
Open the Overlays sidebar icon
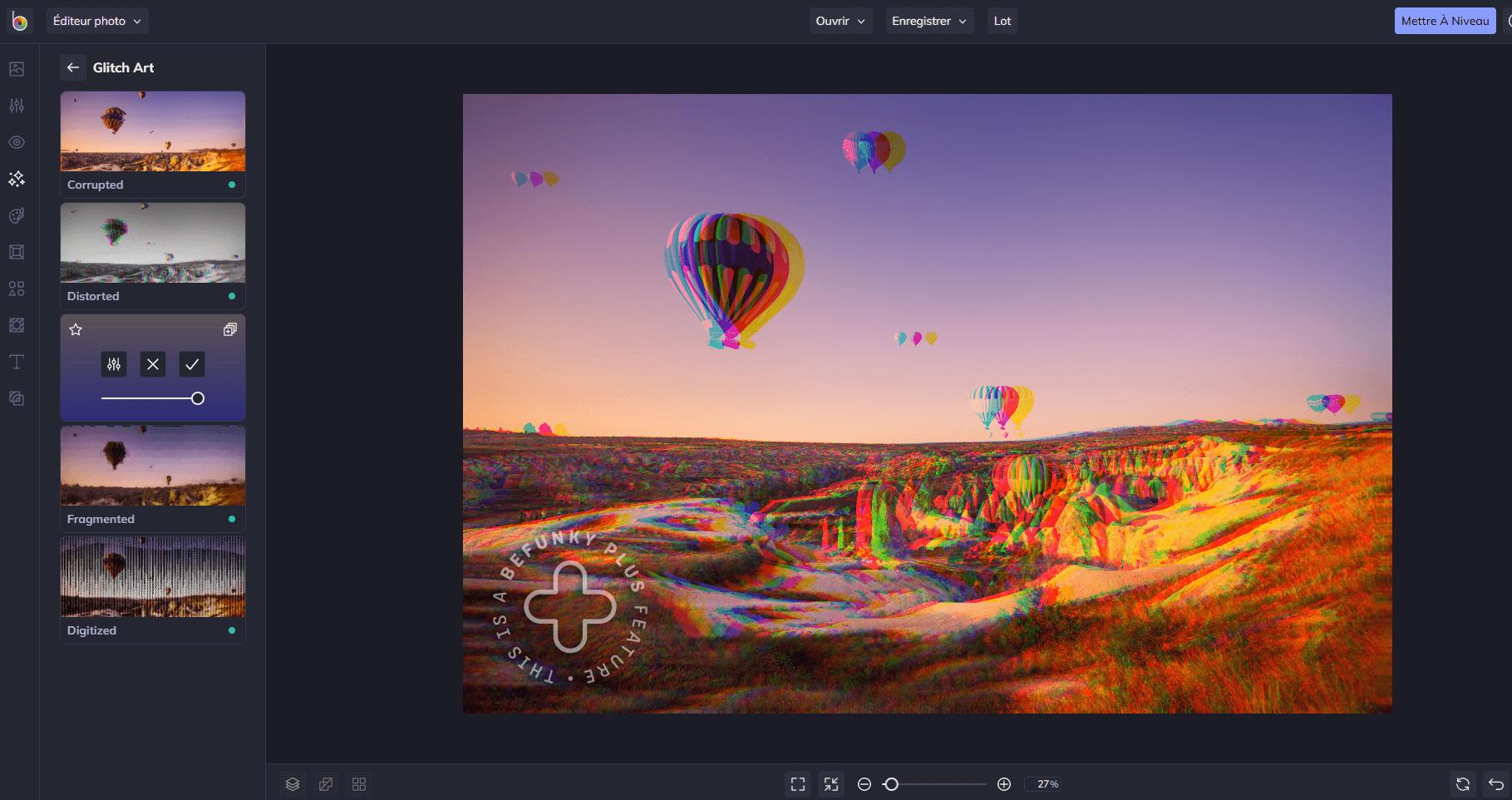[17, 325]
